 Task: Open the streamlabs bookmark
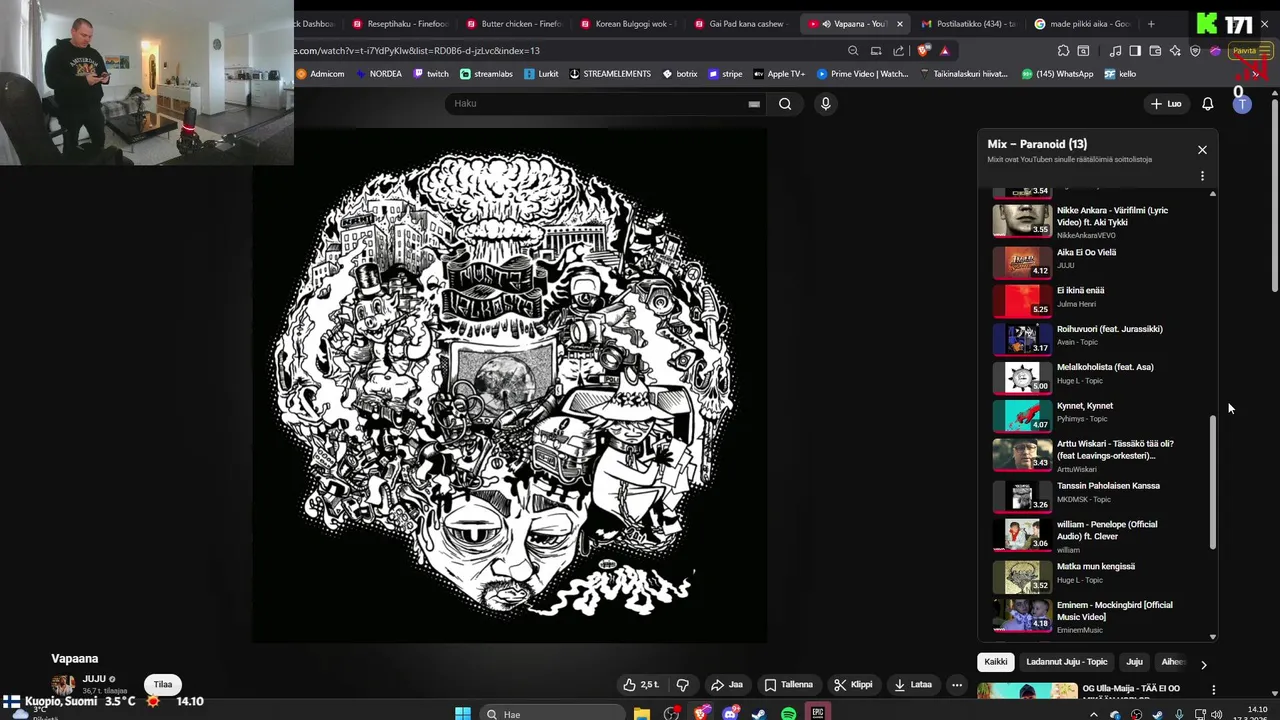[x=485, y=74]
